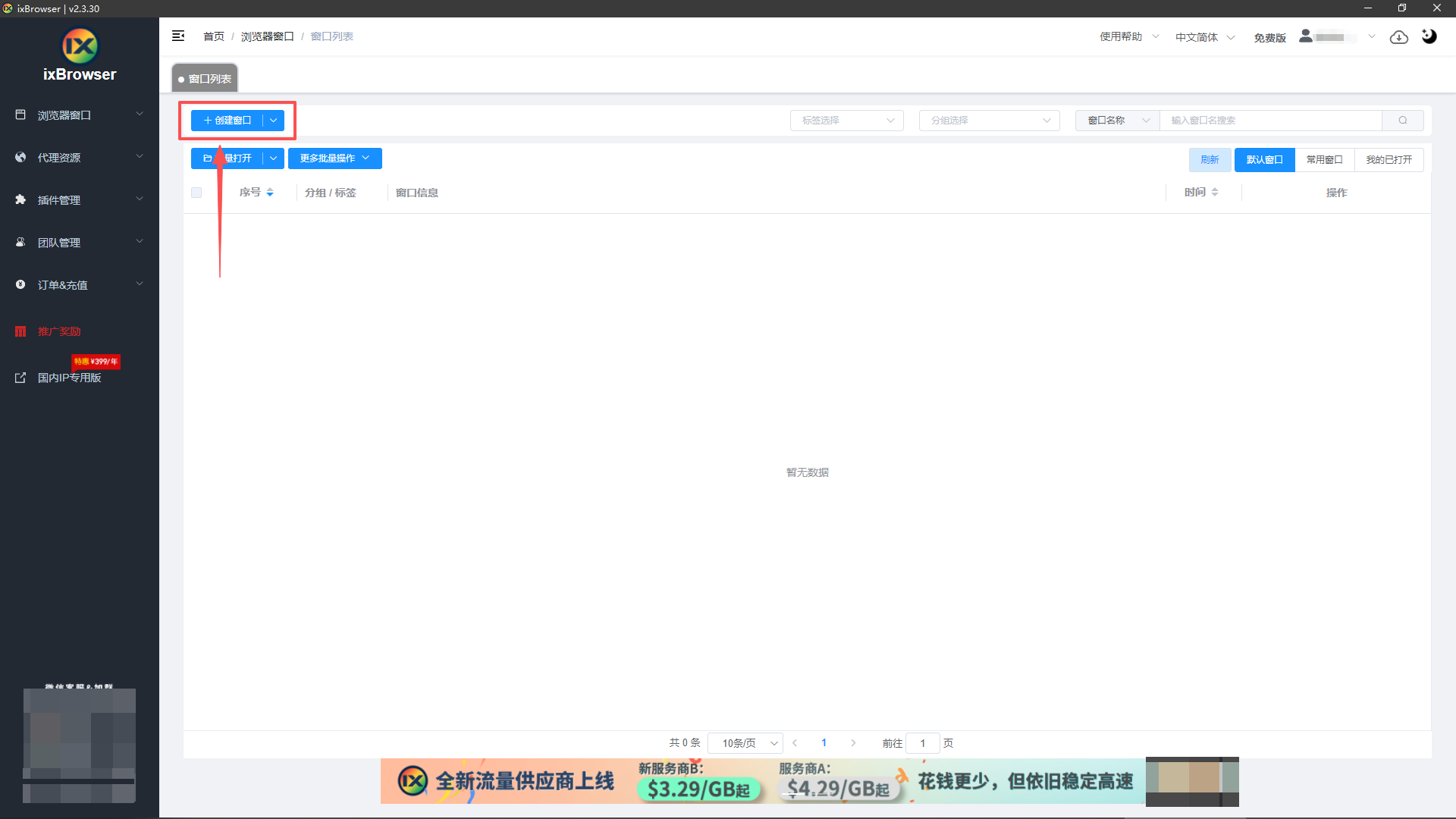Click 浏览器窗口 breadcrumb link

click(x=267, y=36)
